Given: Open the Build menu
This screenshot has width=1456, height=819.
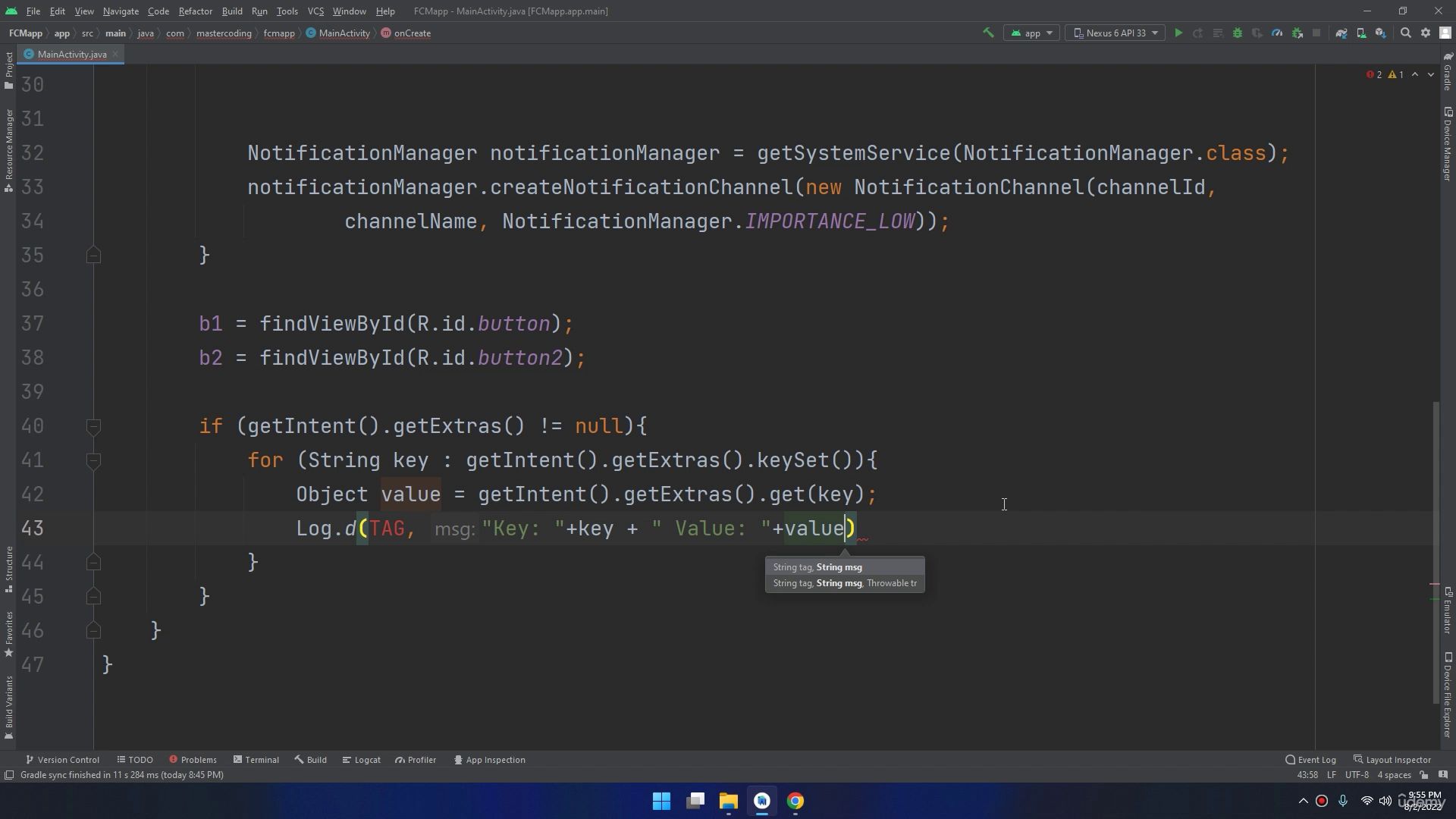Looking at the screenshot, I should click(x=232, y=11).
